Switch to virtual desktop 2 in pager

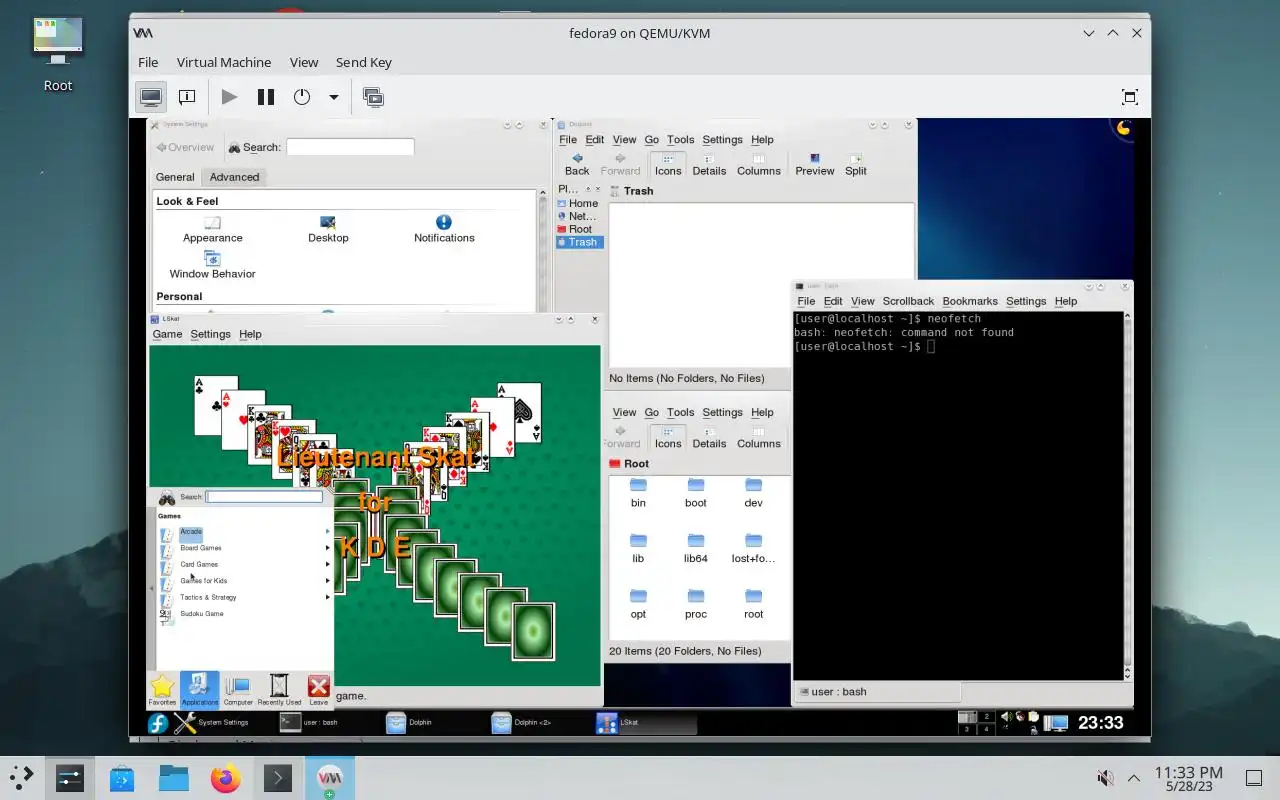[987, 716]
